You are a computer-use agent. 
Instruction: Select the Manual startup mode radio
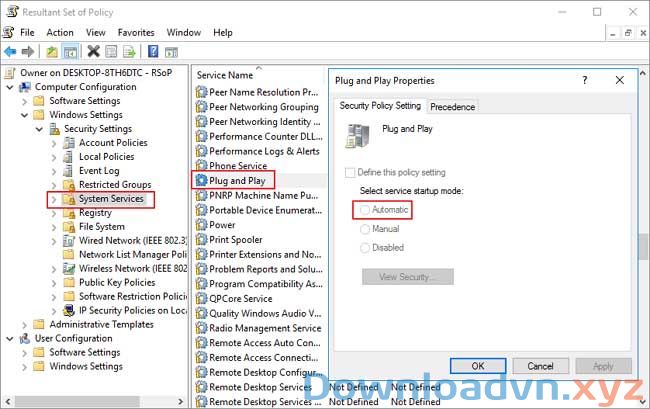365,229
